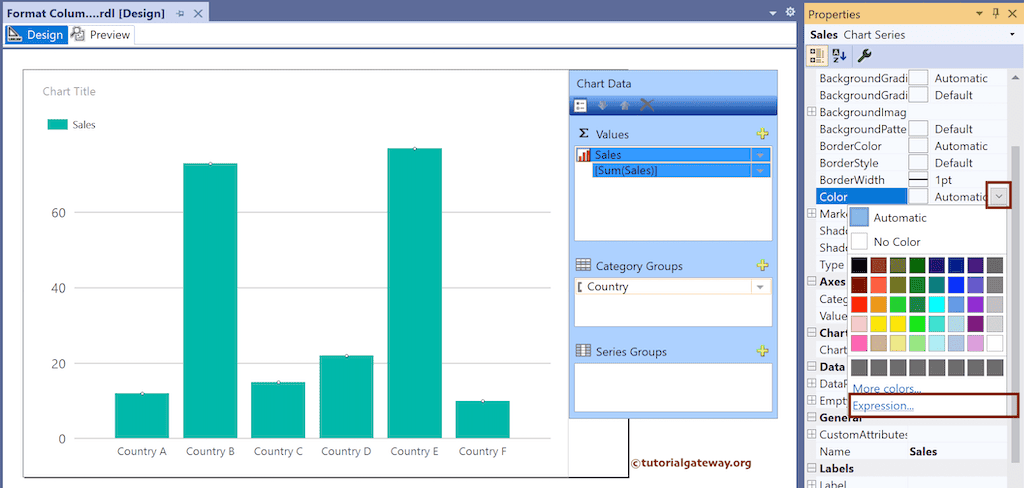Open Expression link in color picker
The height and width of the screenshot is (488, 1024).
[x=883, y=406]
